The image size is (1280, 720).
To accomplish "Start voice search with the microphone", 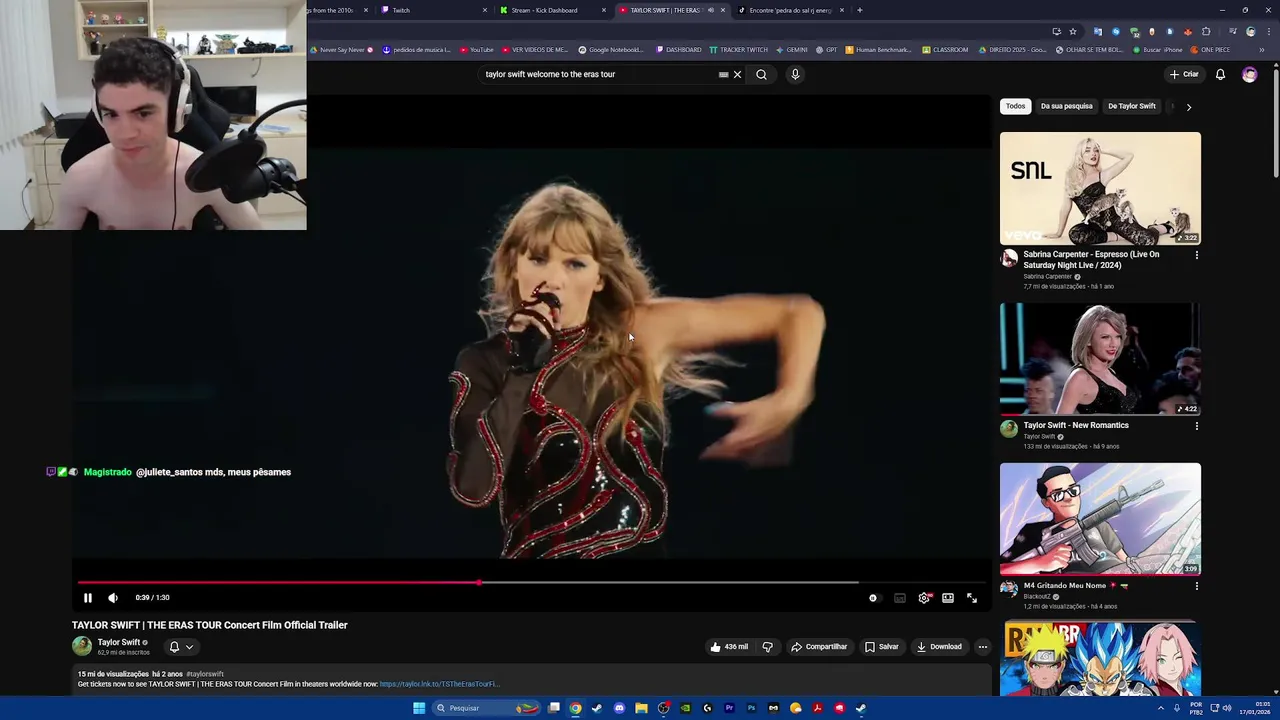I will coord(795,74).
